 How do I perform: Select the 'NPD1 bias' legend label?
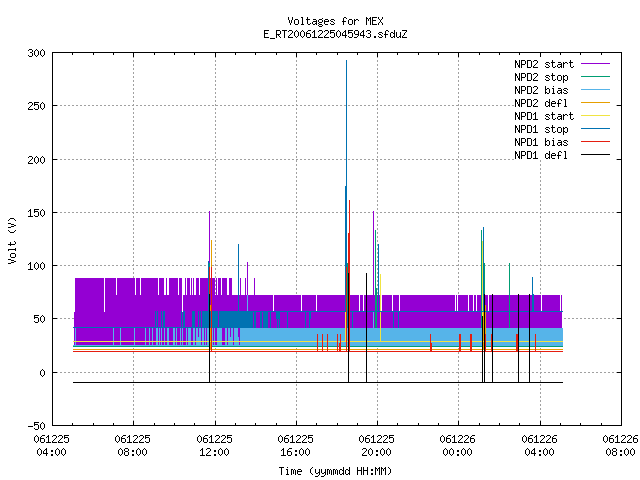(541, 142)
